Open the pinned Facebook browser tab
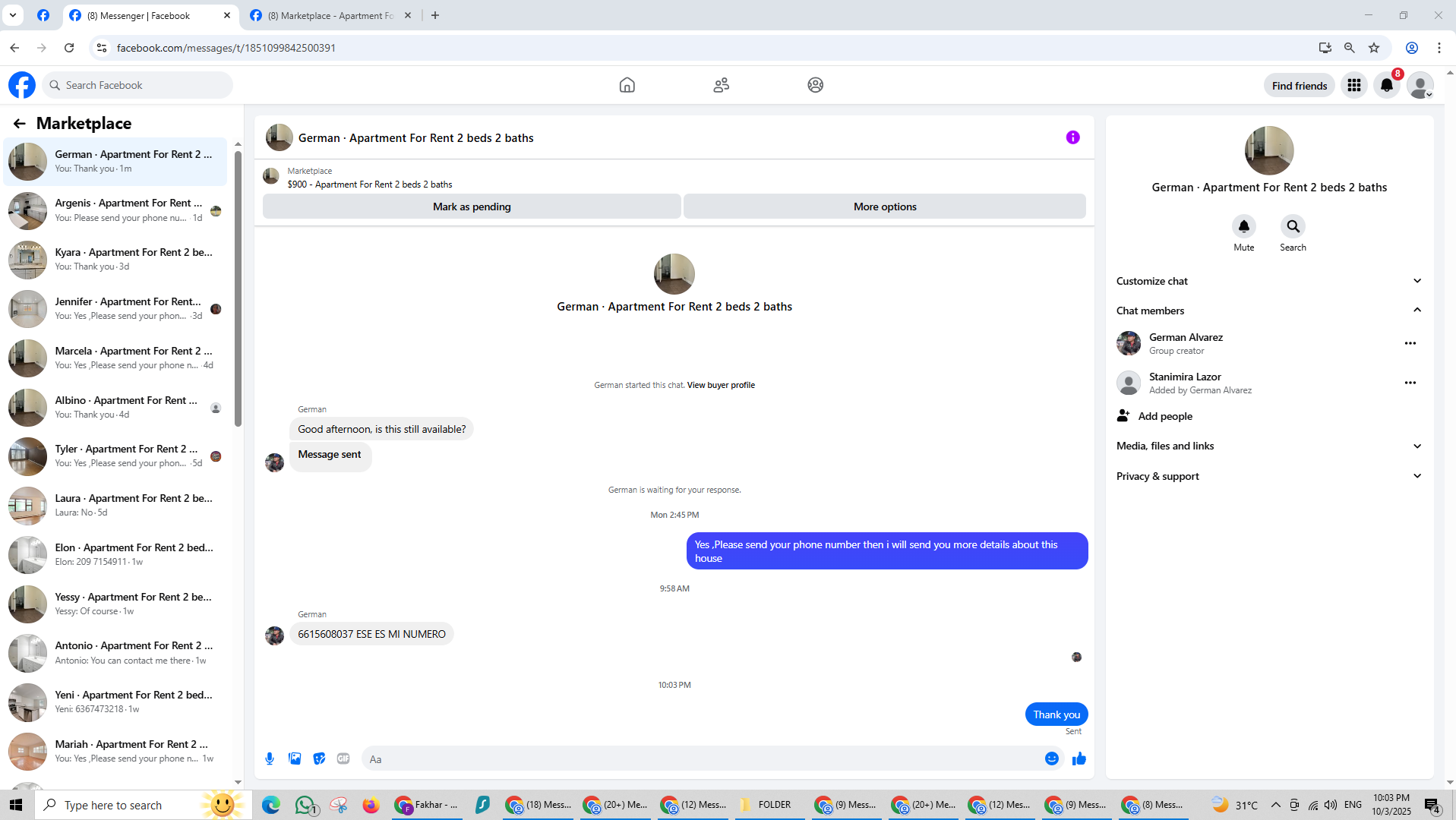1456x820 pixels. point(43,15)
